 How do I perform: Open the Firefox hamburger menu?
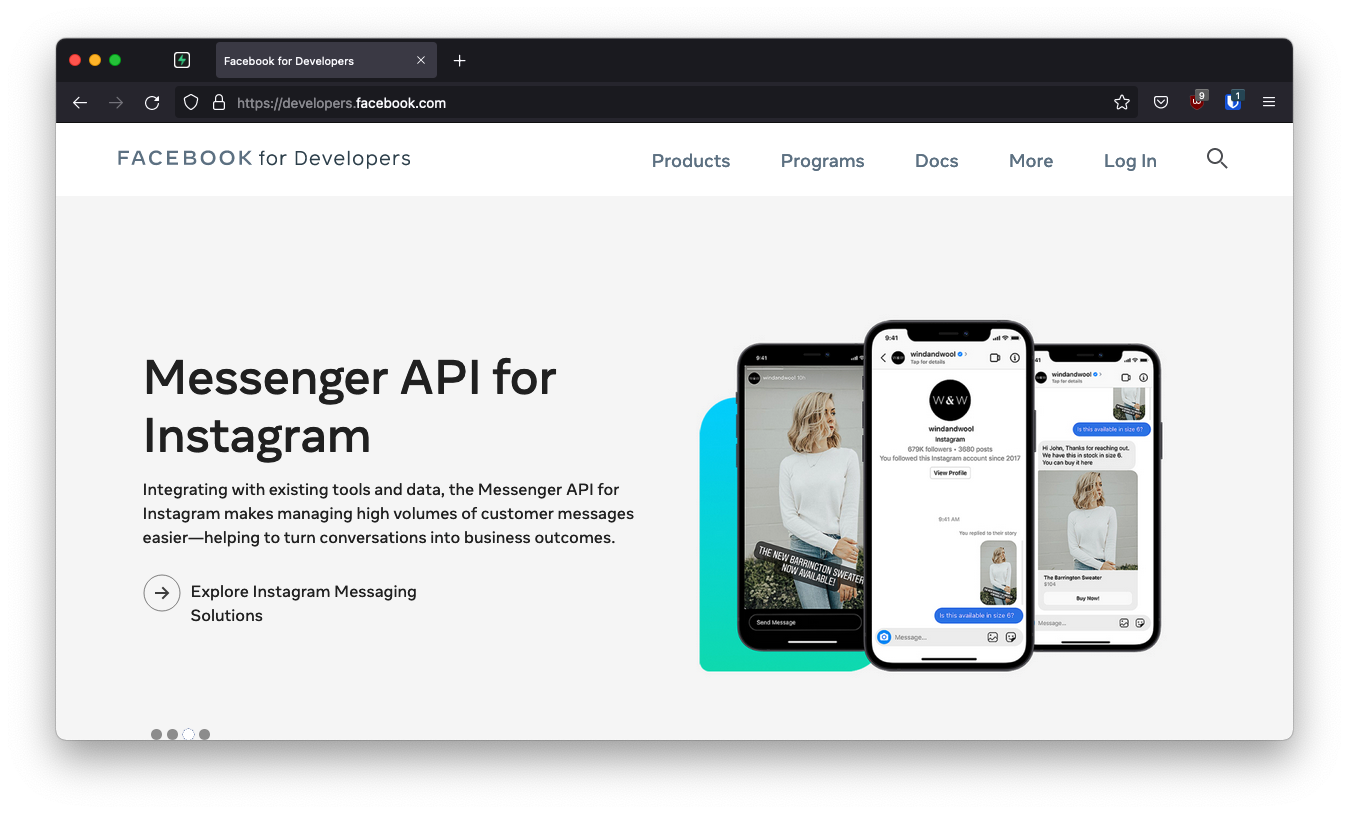1268,102
